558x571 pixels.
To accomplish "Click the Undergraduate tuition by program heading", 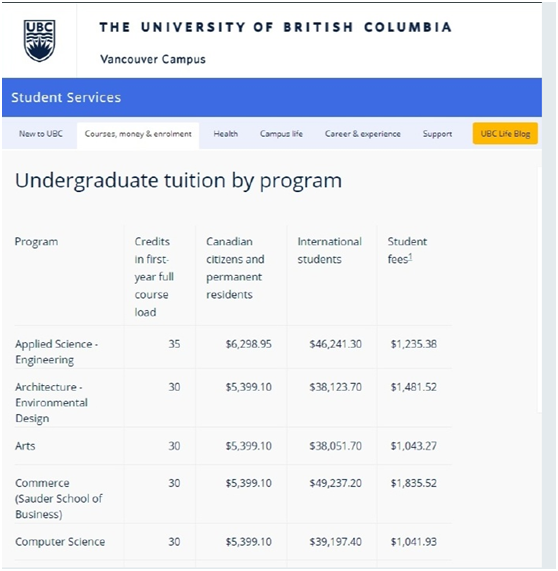I will 178,181.
